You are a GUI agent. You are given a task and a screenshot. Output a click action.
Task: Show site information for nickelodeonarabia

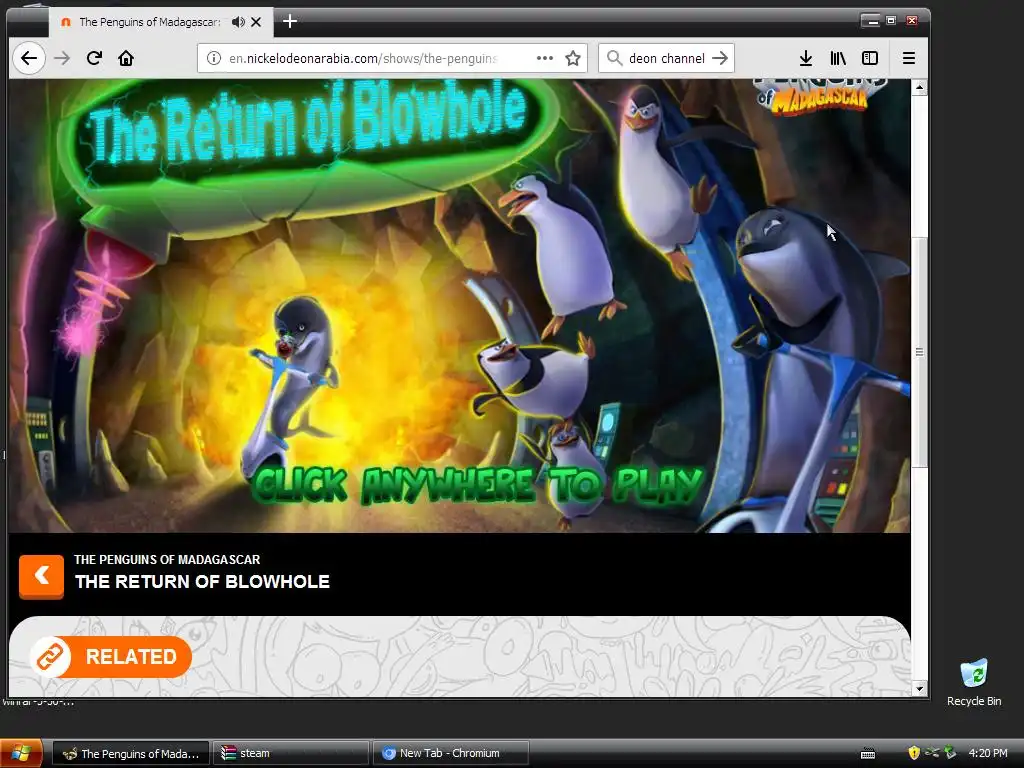pos(214,58)
